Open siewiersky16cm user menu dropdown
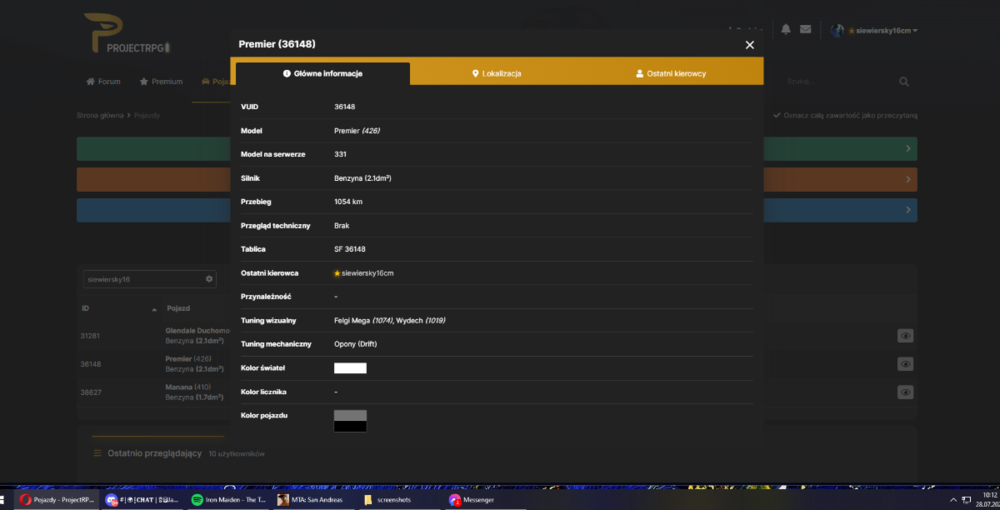Image resolution: width=1000 pixels, height=510 pixels. coord(883,31)
